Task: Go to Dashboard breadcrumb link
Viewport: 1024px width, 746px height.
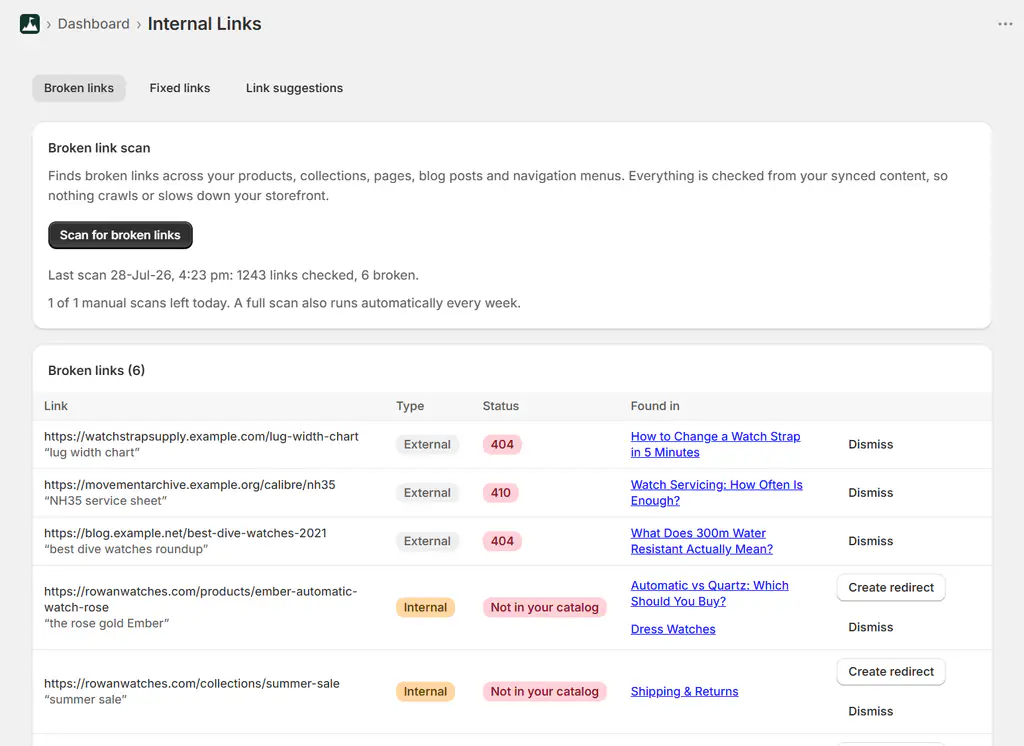Action: (x=93, y=24)
